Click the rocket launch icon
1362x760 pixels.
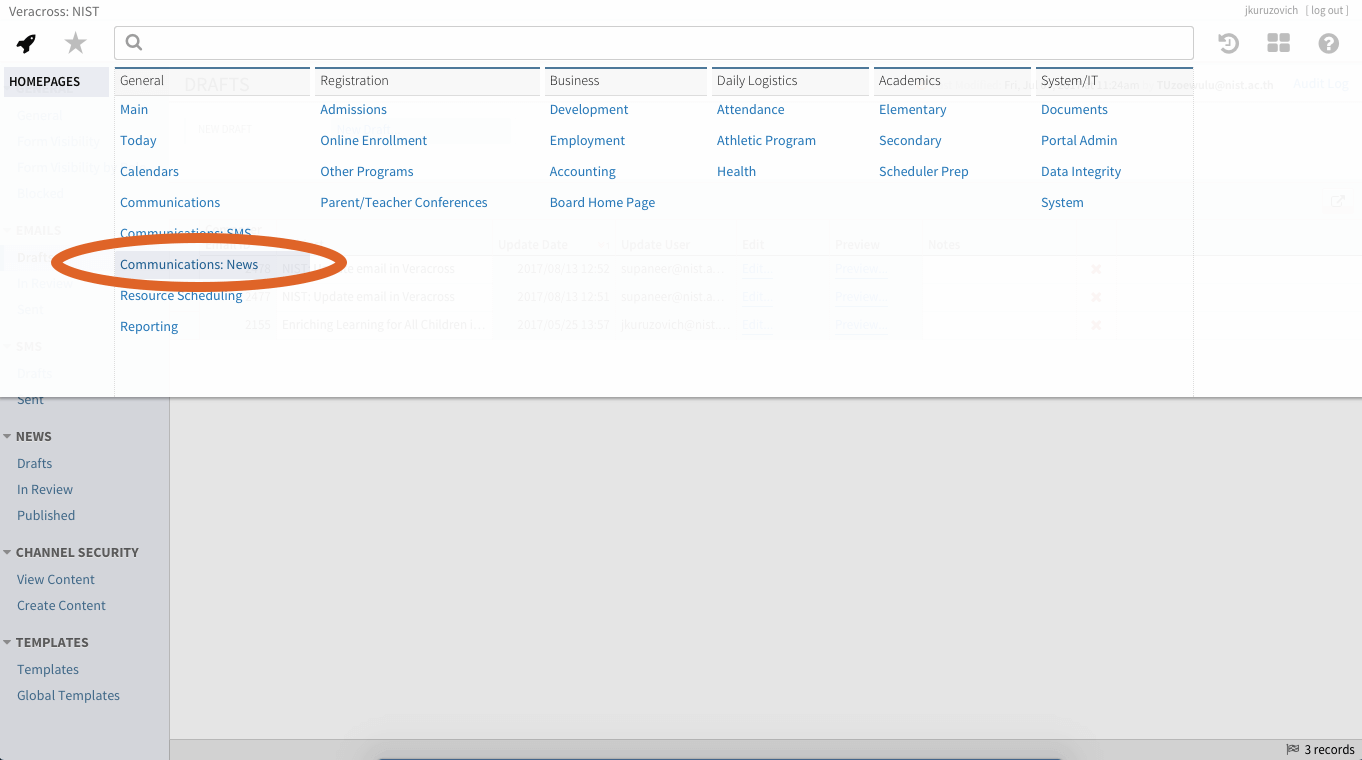point(27,43)
